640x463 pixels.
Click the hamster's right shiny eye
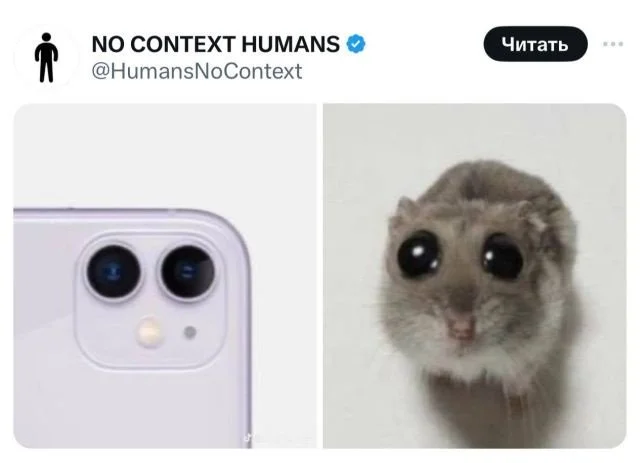click(x=502, y=257)
